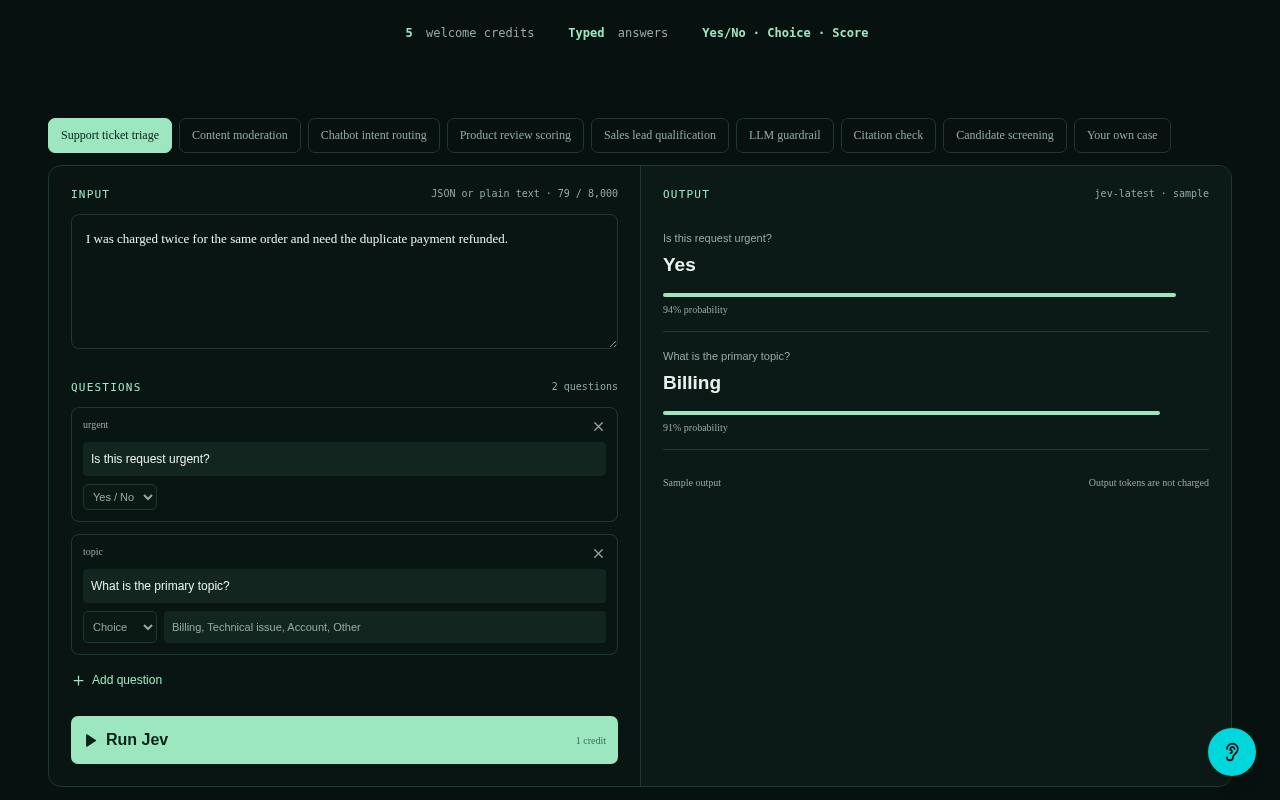Open the Yes / No answer type dropdown
The width and height of the screenshot is (1280, 800).
point(120,497)
